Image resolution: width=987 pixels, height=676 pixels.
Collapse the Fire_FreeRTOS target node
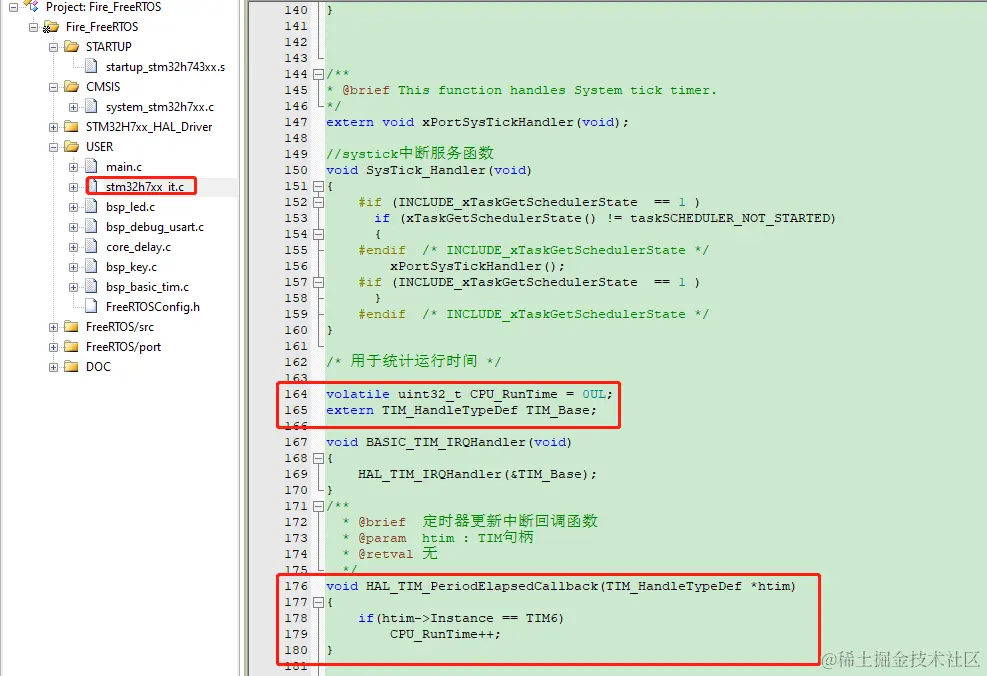pos(33,27)
